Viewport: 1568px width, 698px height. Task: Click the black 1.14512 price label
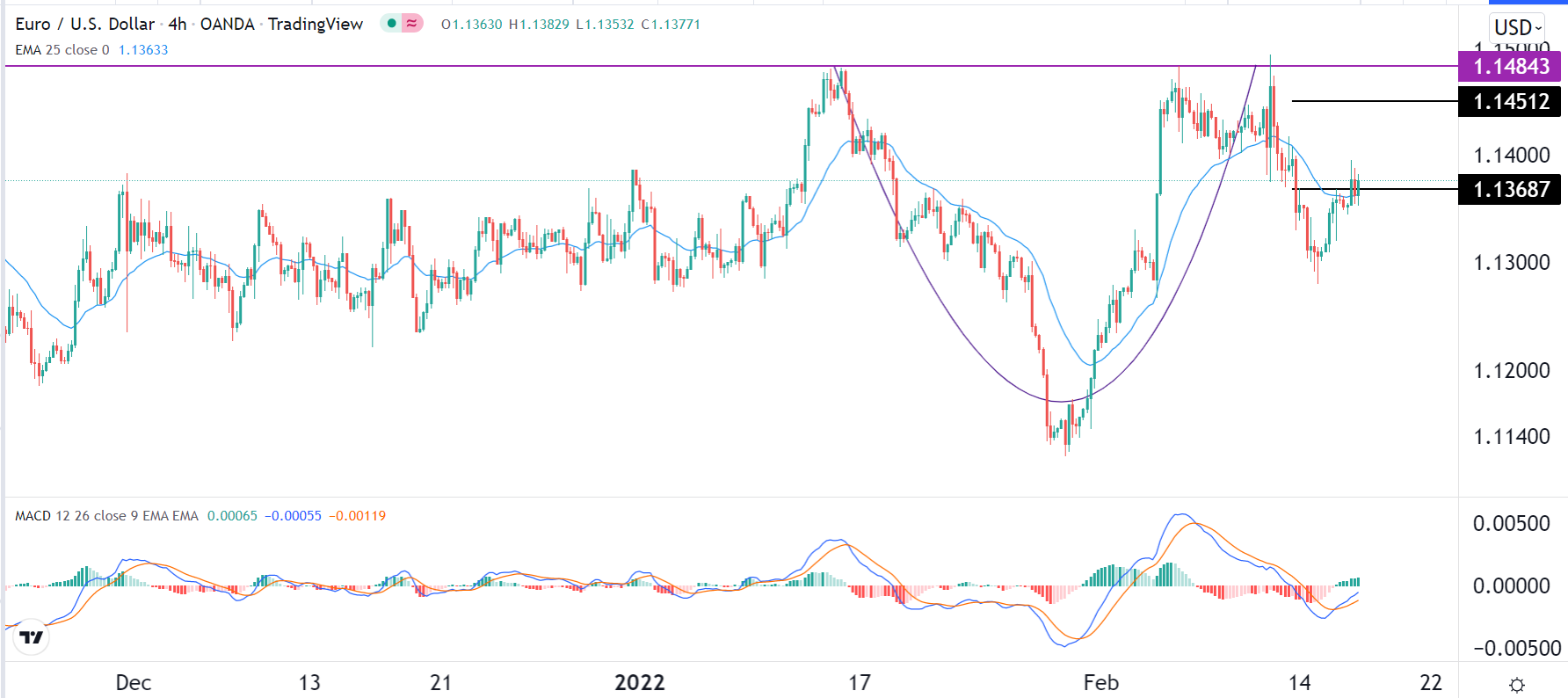1509,101
